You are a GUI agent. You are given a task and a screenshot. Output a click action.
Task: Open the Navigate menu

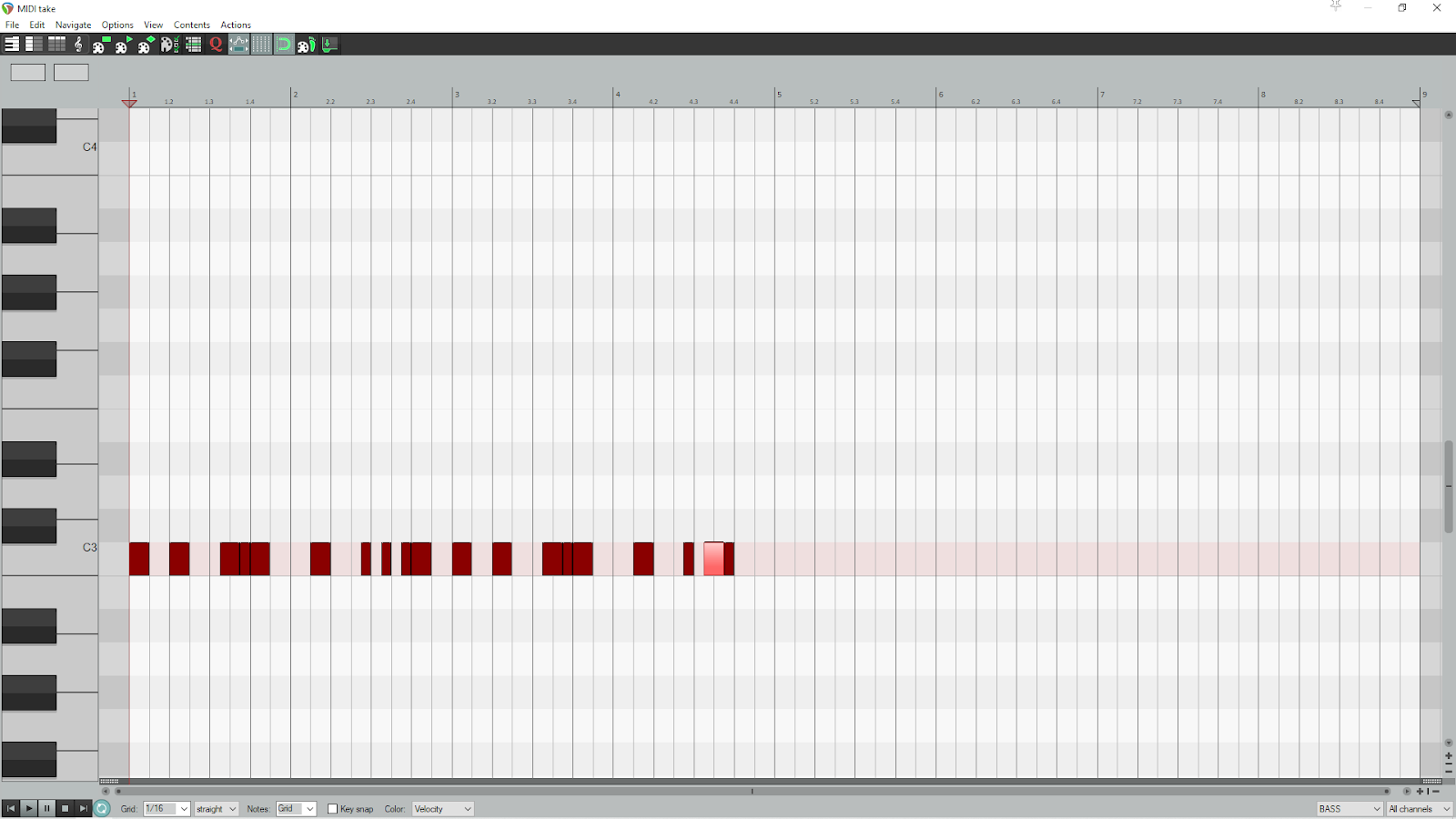click(73, 25)
